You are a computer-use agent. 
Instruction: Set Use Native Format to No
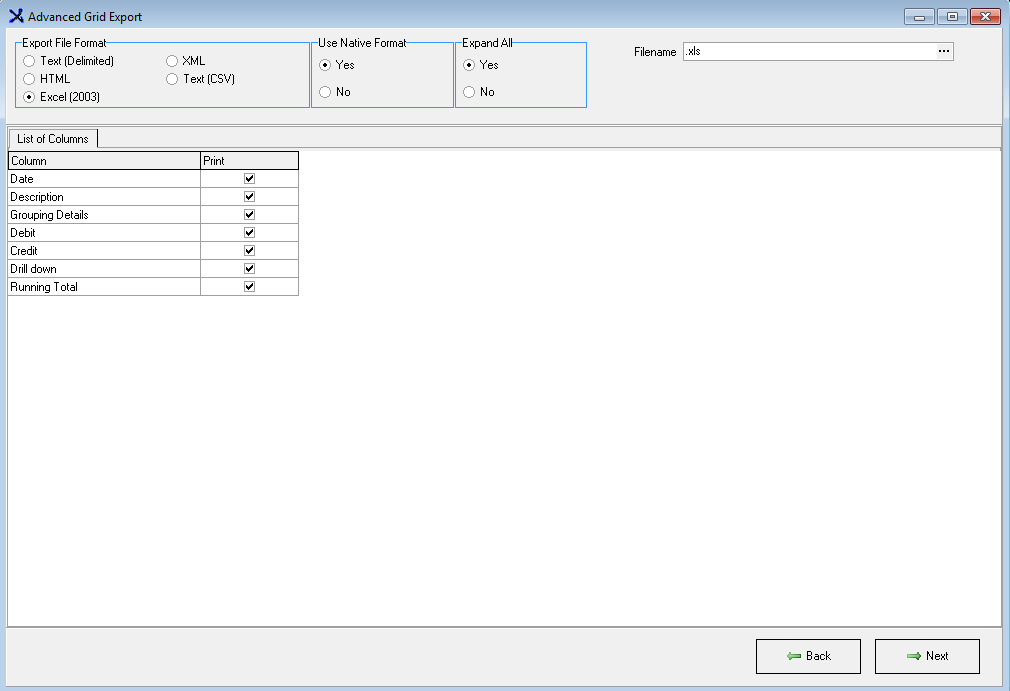tap(325, 92)
